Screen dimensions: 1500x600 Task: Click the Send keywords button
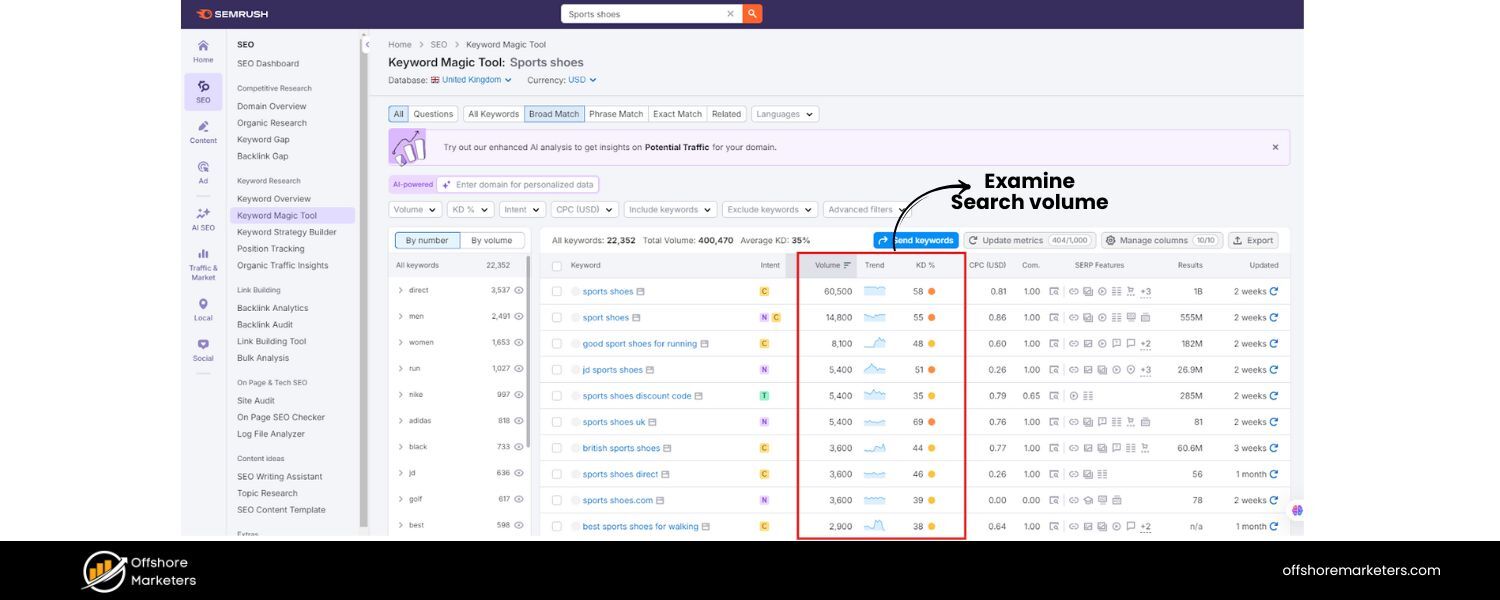pos(917,240)
